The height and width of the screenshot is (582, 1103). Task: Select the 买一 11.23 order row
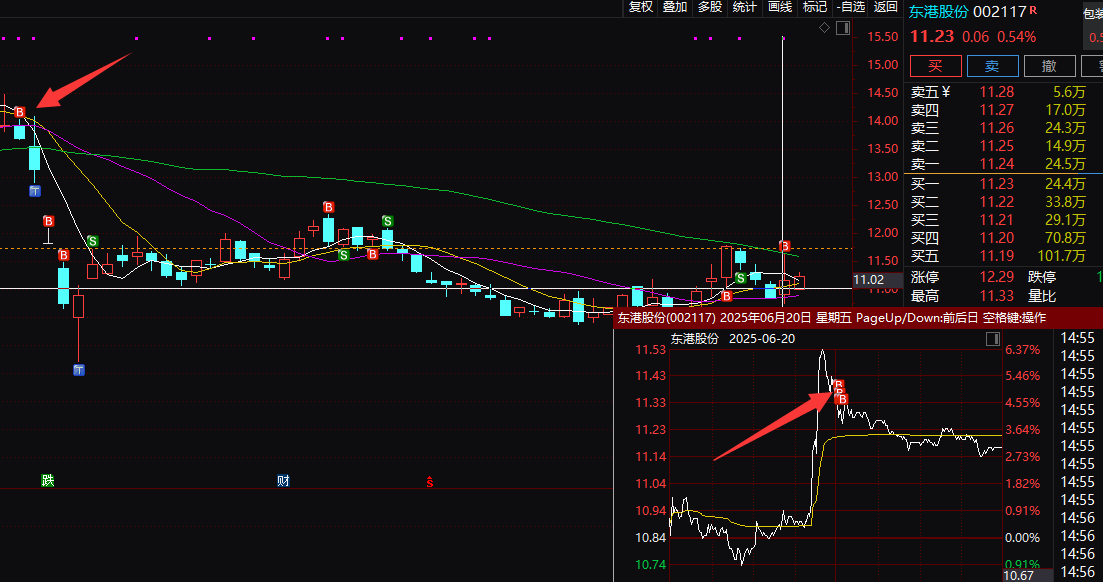pos(998,184)
